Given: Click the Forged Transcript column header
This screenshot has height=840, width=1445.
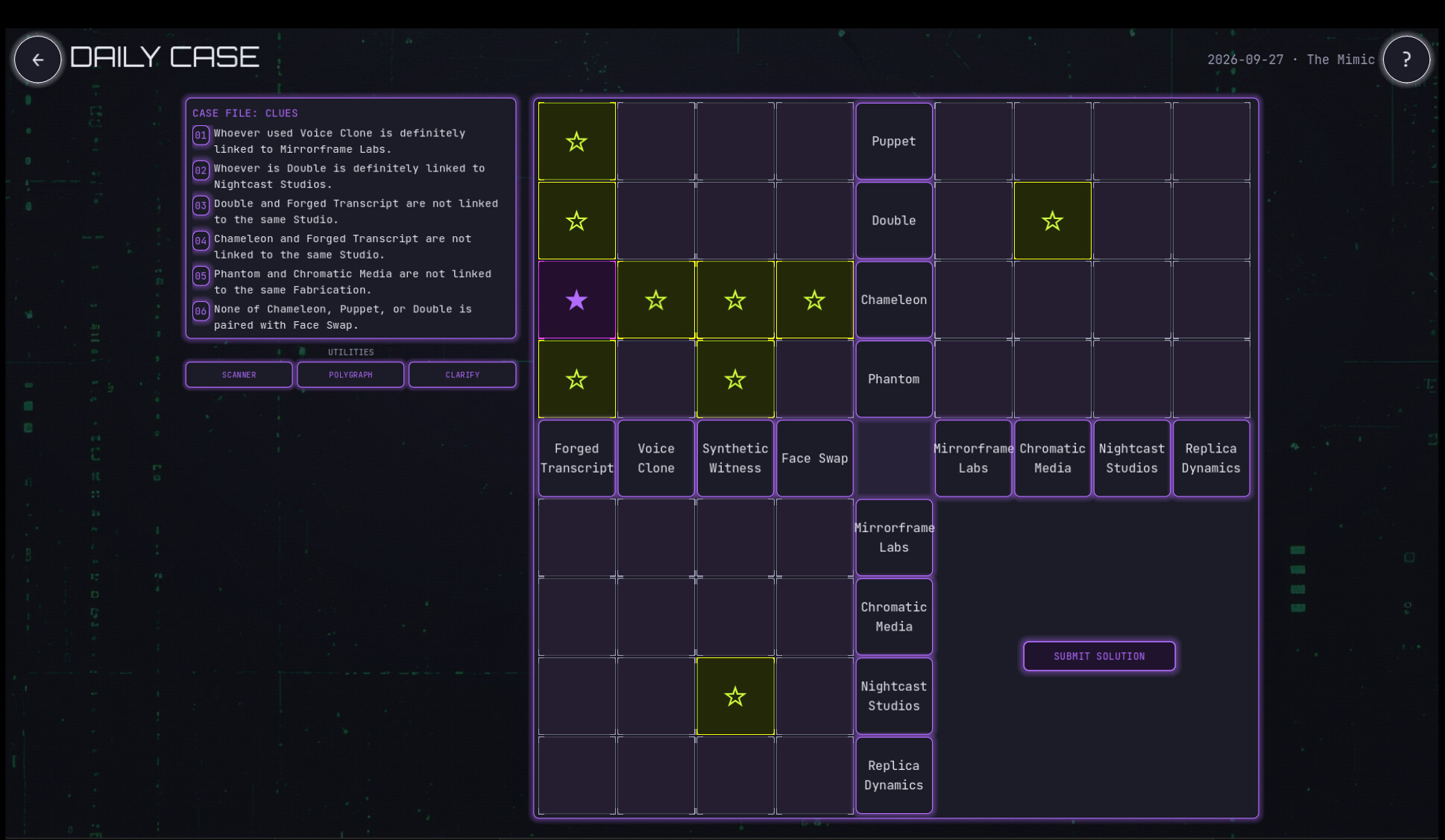Looking at the screenshot, I should (576, 458).
